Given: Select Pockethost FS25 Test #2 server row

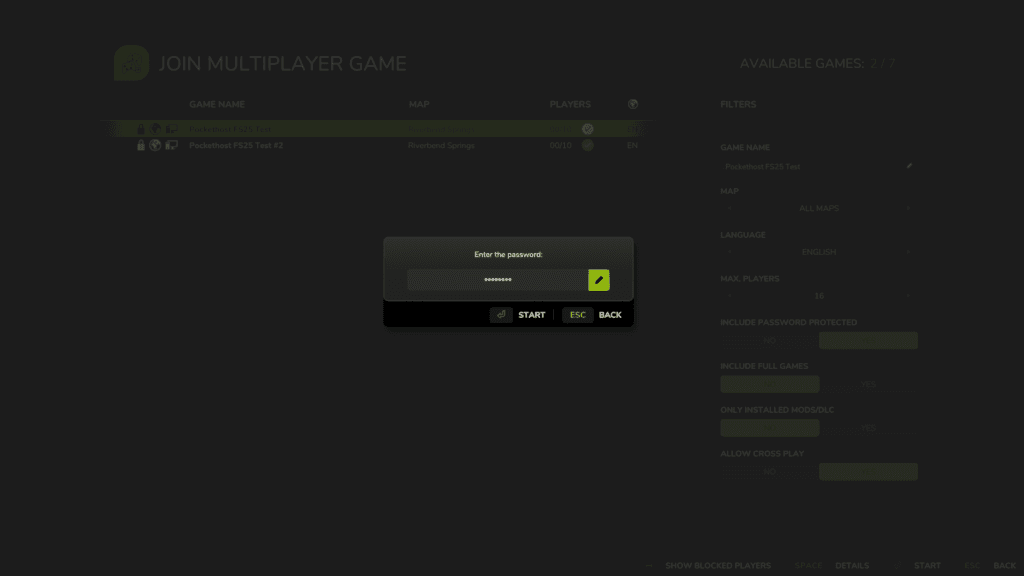Looking at the screenshot, I should click(379, 146).
